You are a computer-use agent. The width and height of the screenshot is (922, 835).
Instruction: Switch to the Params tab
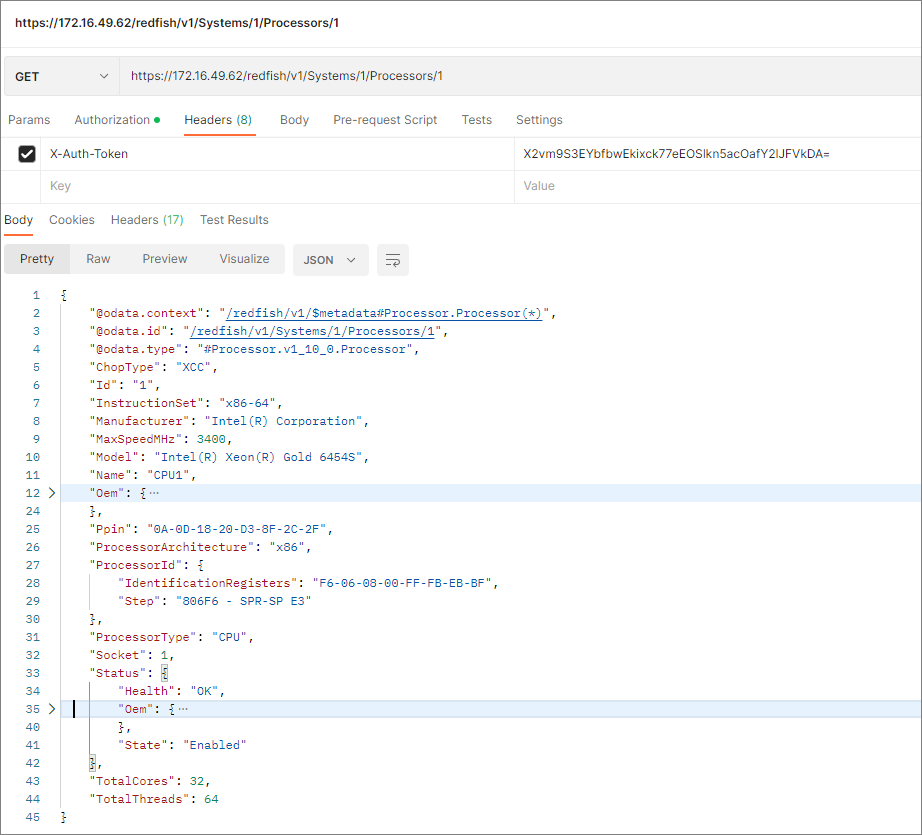[29, 120]
